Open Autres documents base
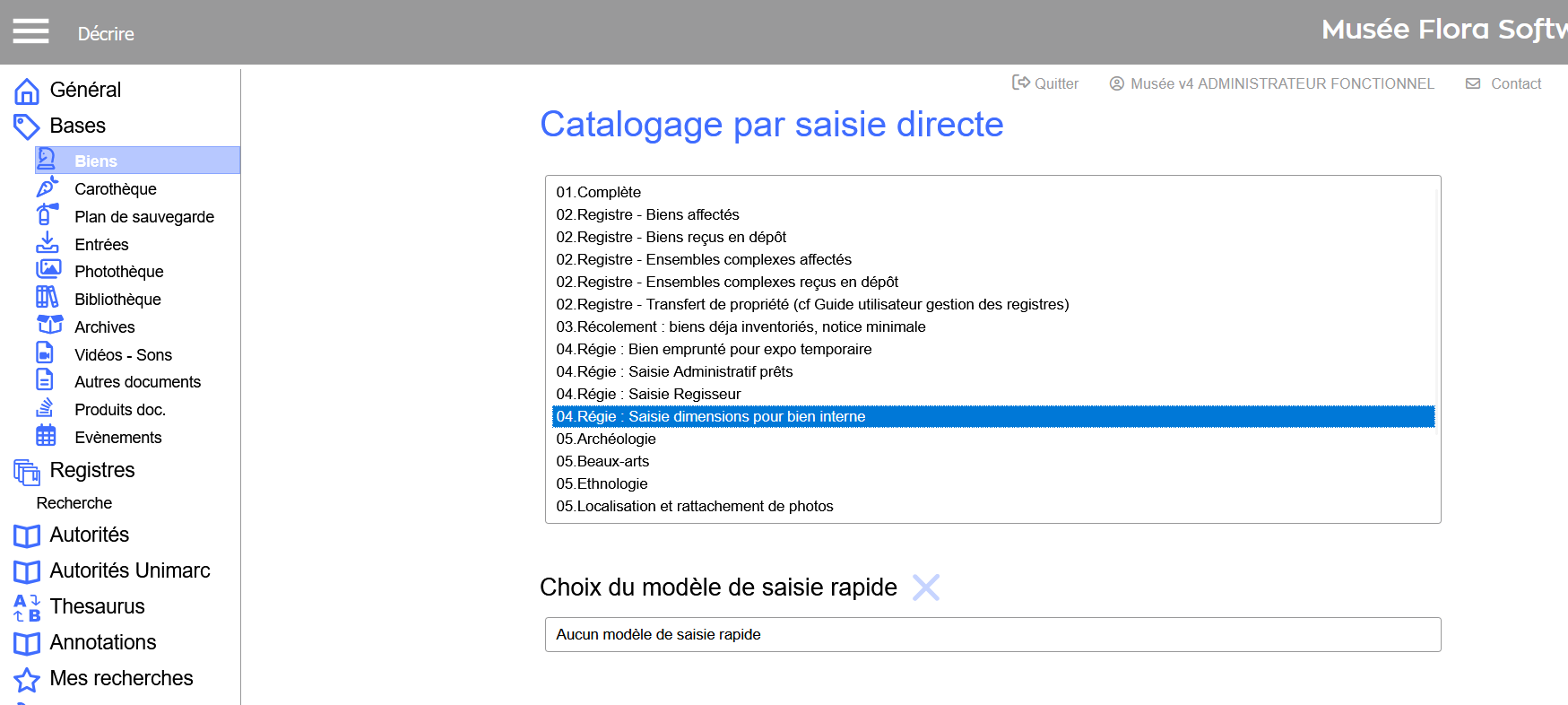The image size is (1568, 705). coord(137,382)
